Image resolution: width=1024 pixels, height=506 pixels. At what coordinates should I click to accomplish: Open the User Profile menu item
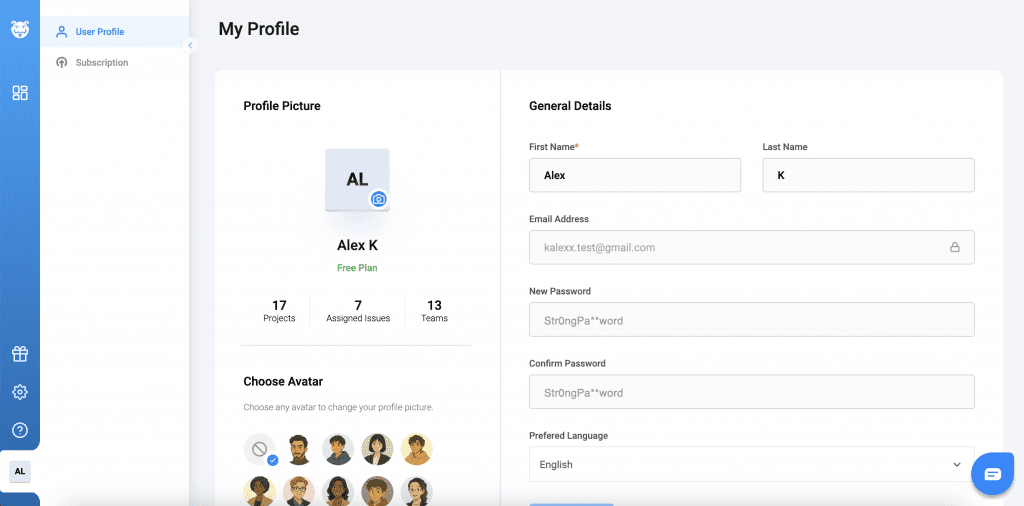tap(99, 32)
